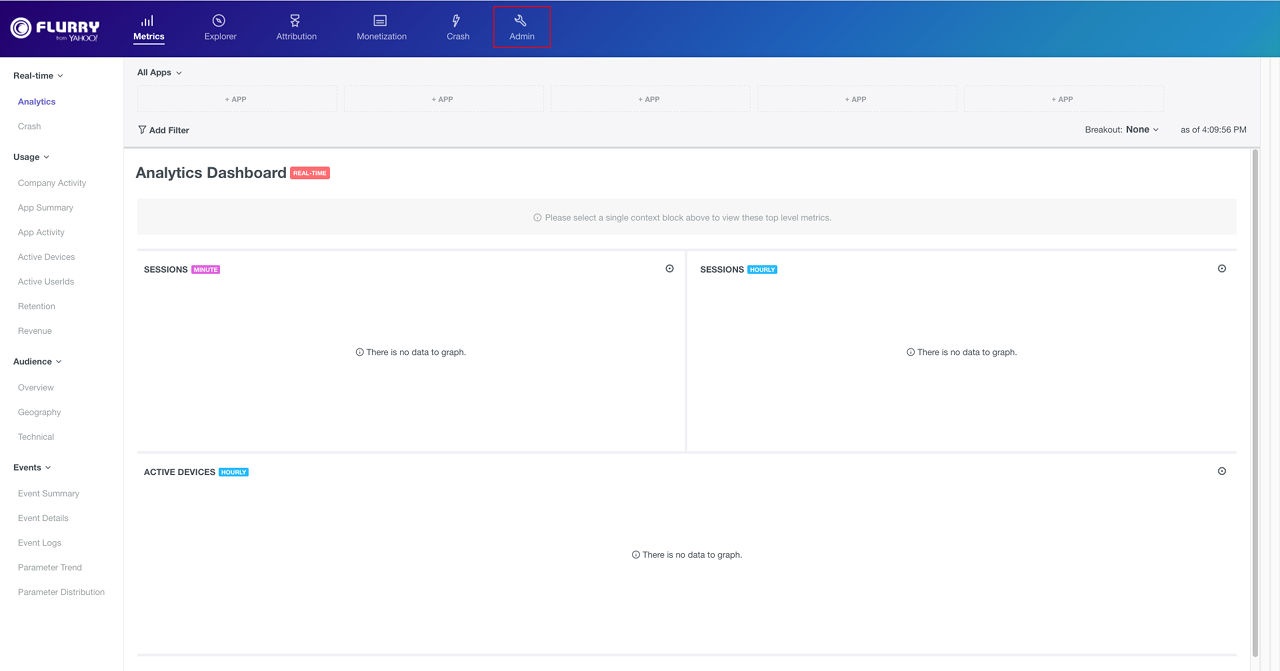Collapse the Audience sidebar section
Screen dimensions: 1280x671
(37, 362)
